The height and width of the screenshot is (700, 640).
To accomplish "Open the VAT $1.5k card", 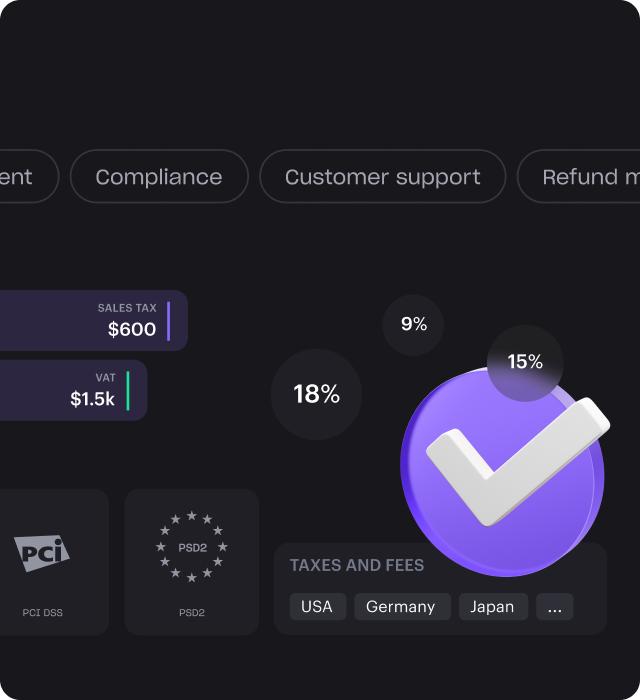I will (75, 390).
